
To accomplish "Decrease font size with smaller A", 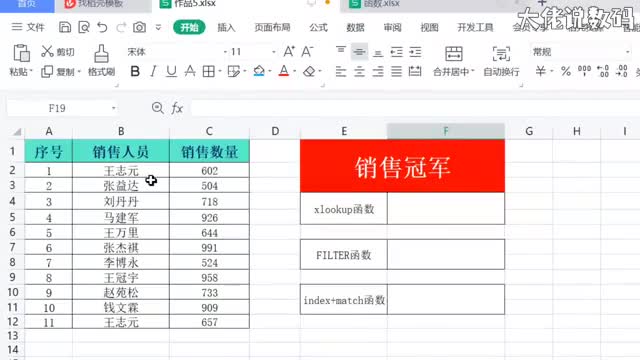I will point(307,51).
